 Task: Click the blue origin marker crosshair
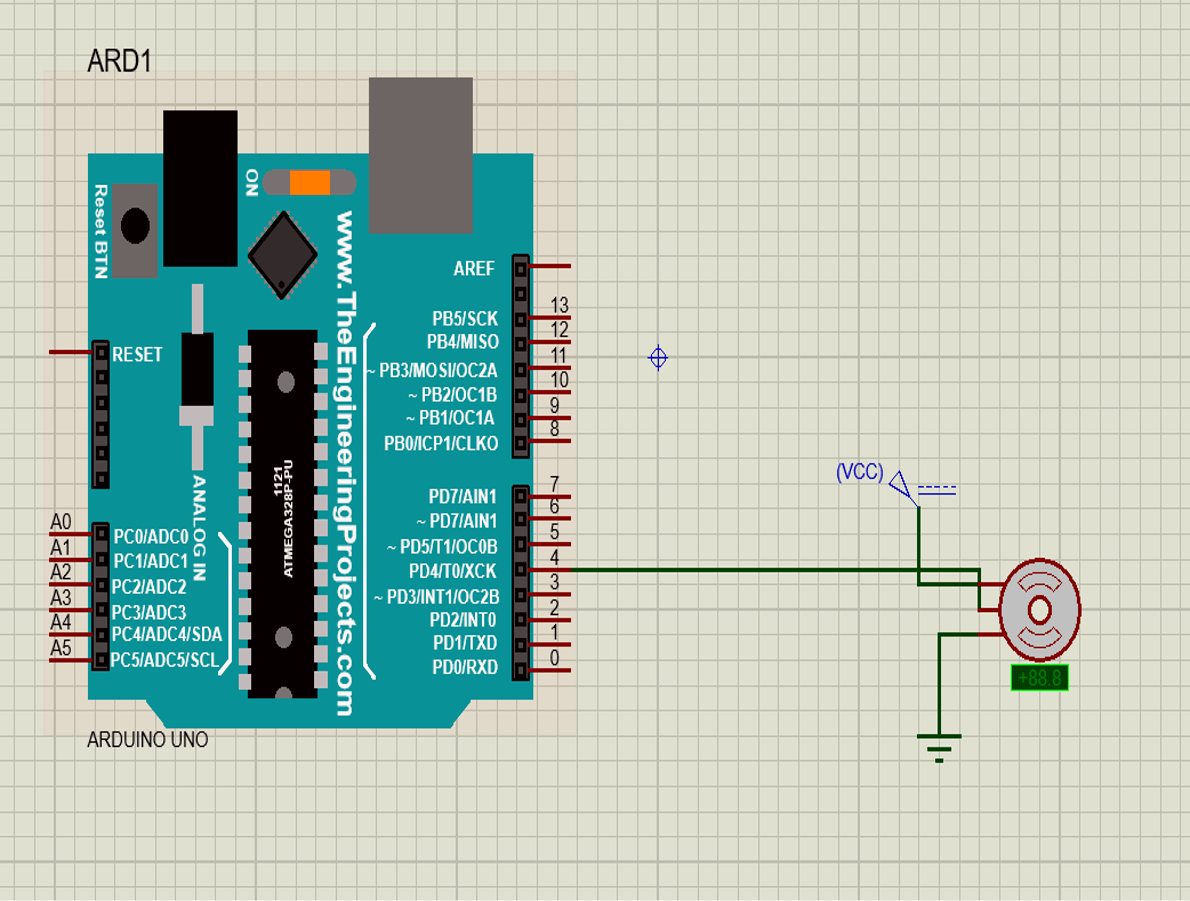pos(658,358)
